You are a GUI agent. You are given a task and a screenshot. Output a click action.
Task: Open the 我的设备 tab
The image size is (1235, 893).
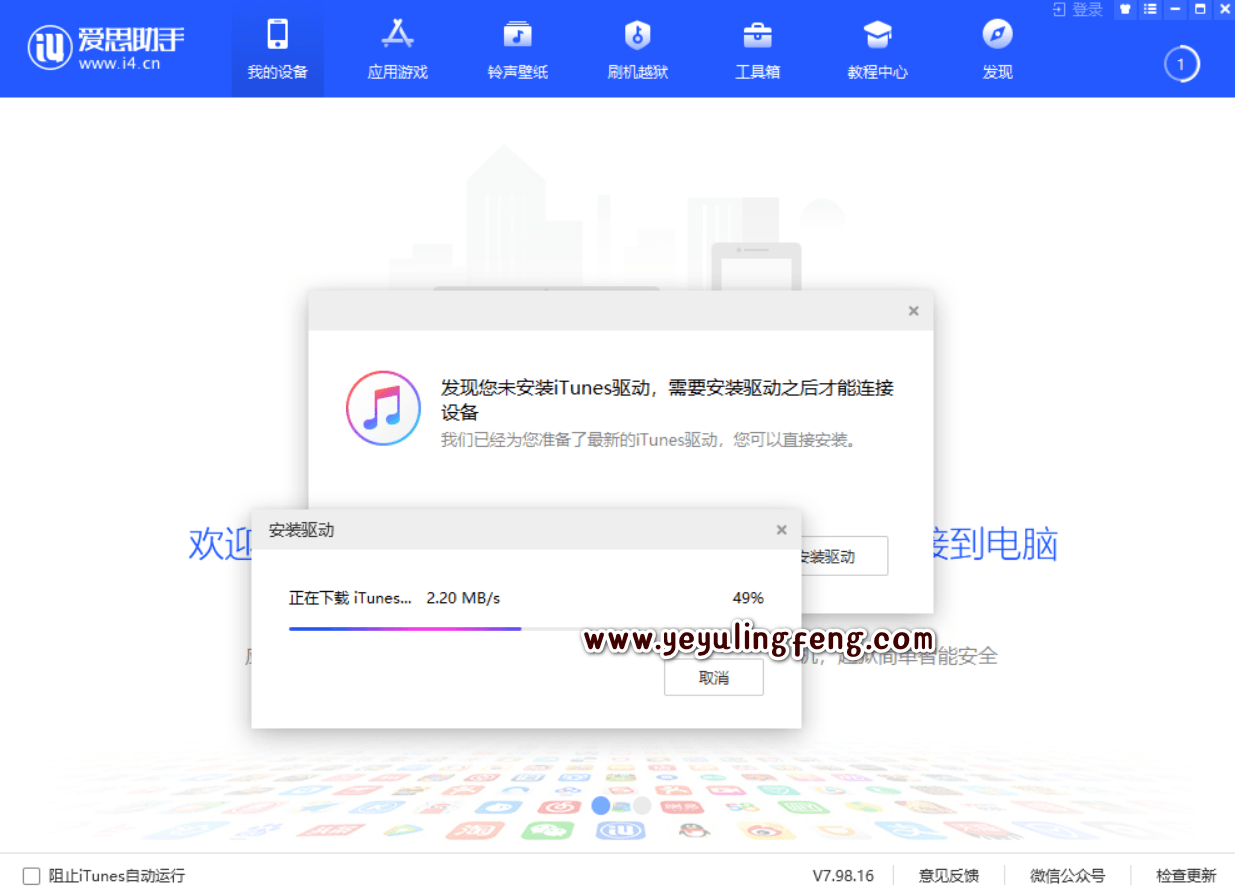pyautogui.click(x=278, y=49)
